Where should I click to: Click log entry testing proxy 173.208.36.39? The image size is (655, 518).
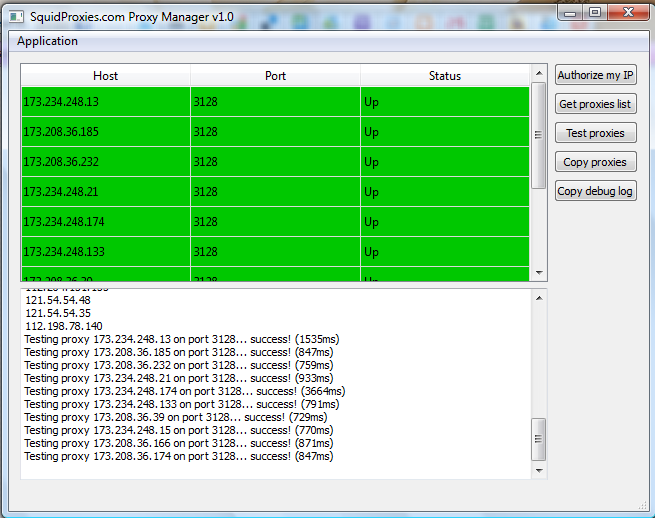[x=176, y=417]
